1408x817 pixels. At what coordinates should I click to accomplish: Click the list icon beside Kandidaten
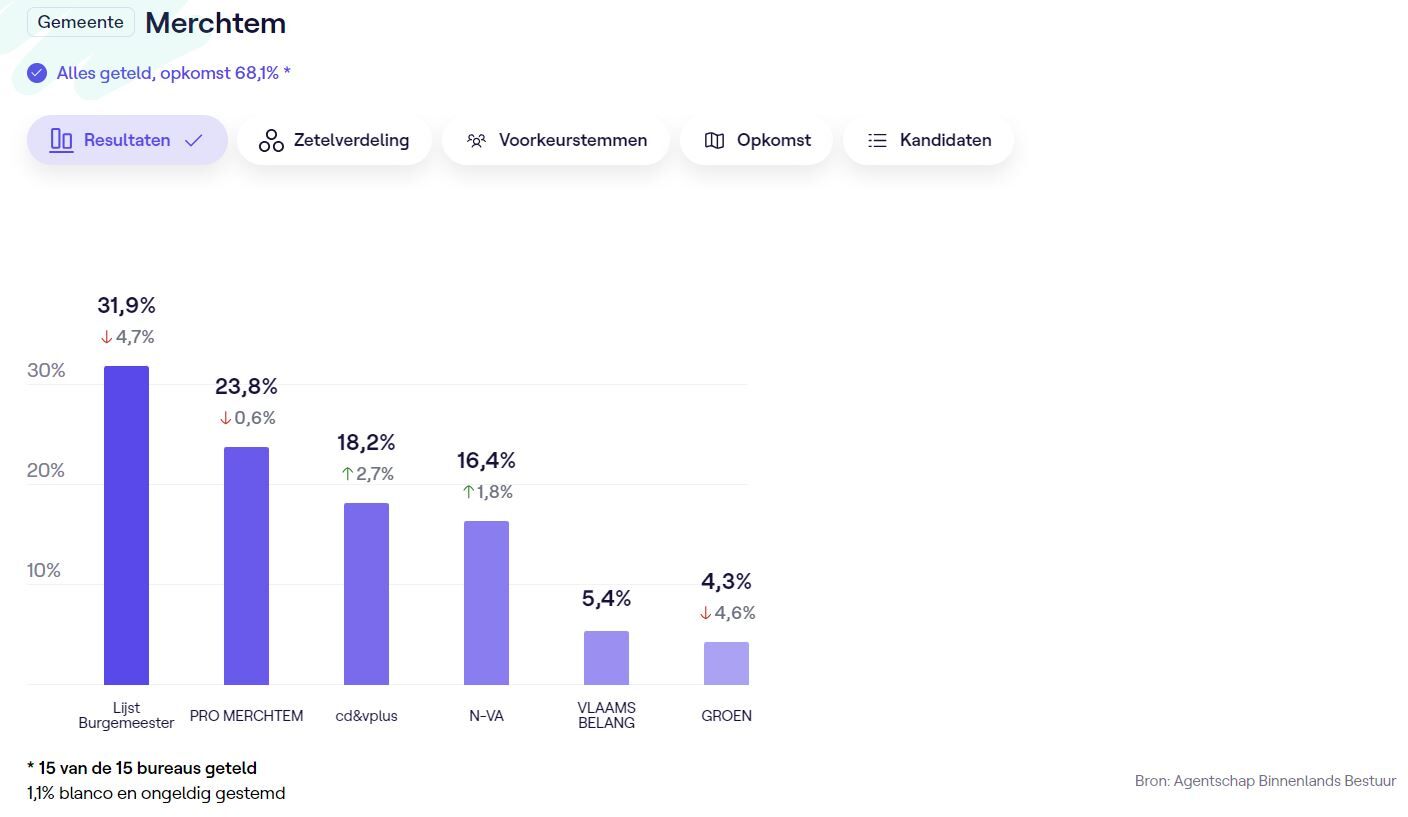877,141
